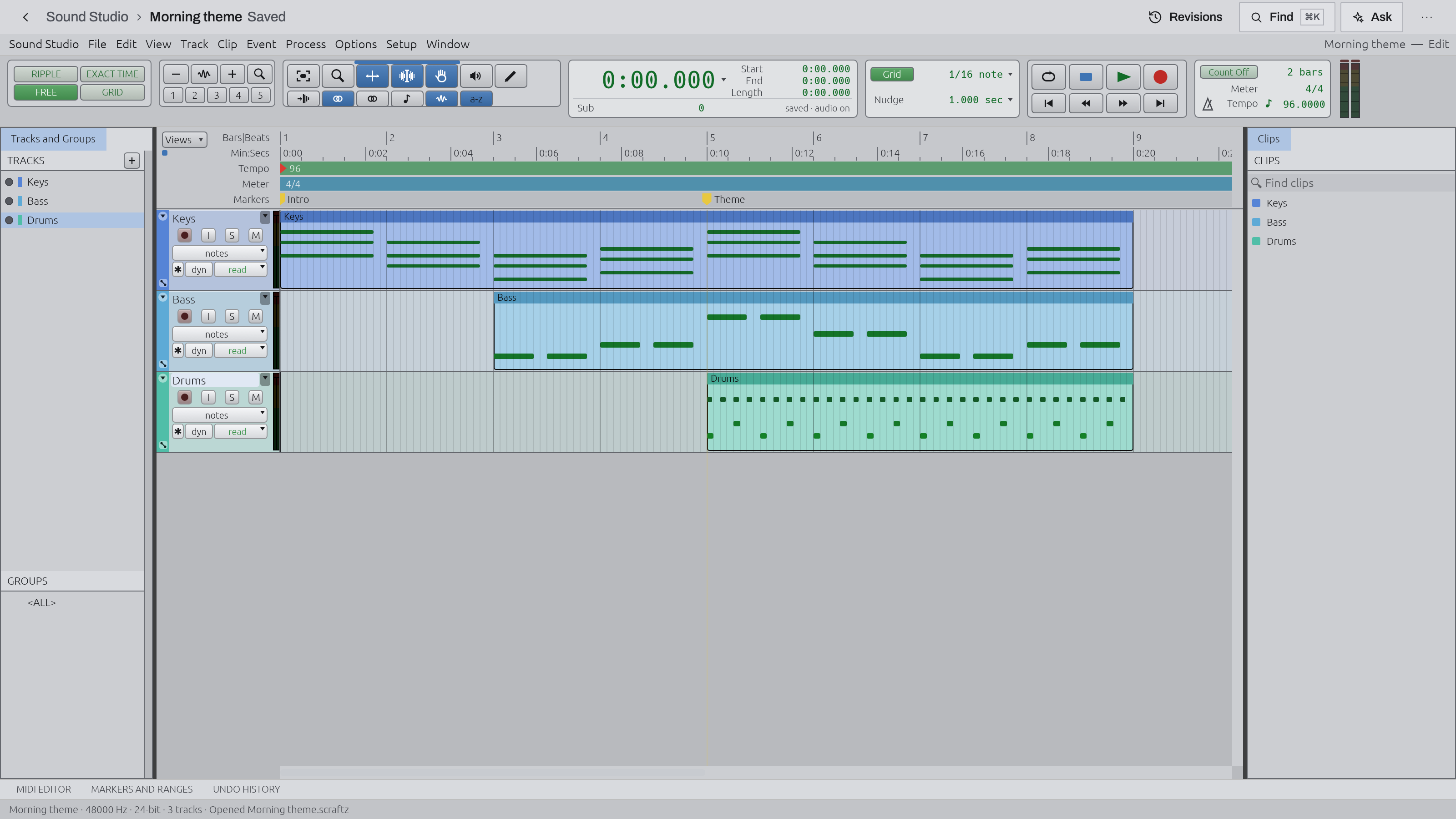Viewport: 1456px width, 819px height.
Task: Select the Pencil tool
Action: coord(511,76)
